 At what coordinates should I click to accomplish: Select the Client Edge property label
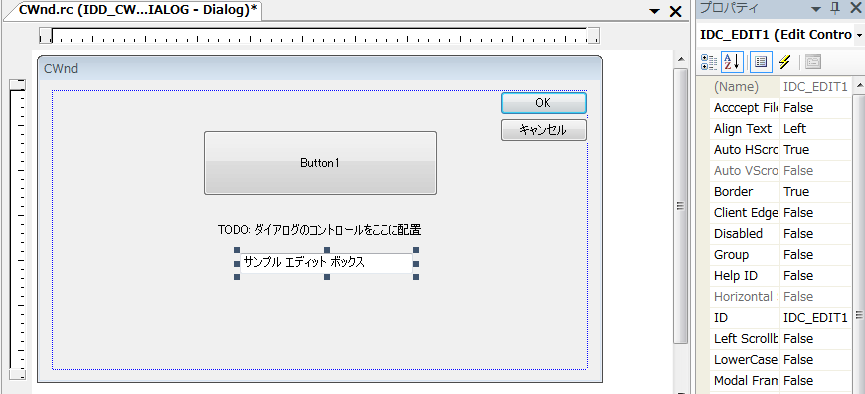[745, 212]
